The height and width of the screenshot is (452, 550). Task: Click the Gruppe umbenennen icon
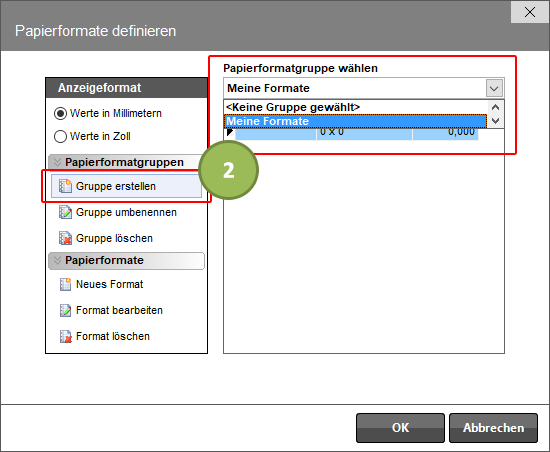point(65,212)
